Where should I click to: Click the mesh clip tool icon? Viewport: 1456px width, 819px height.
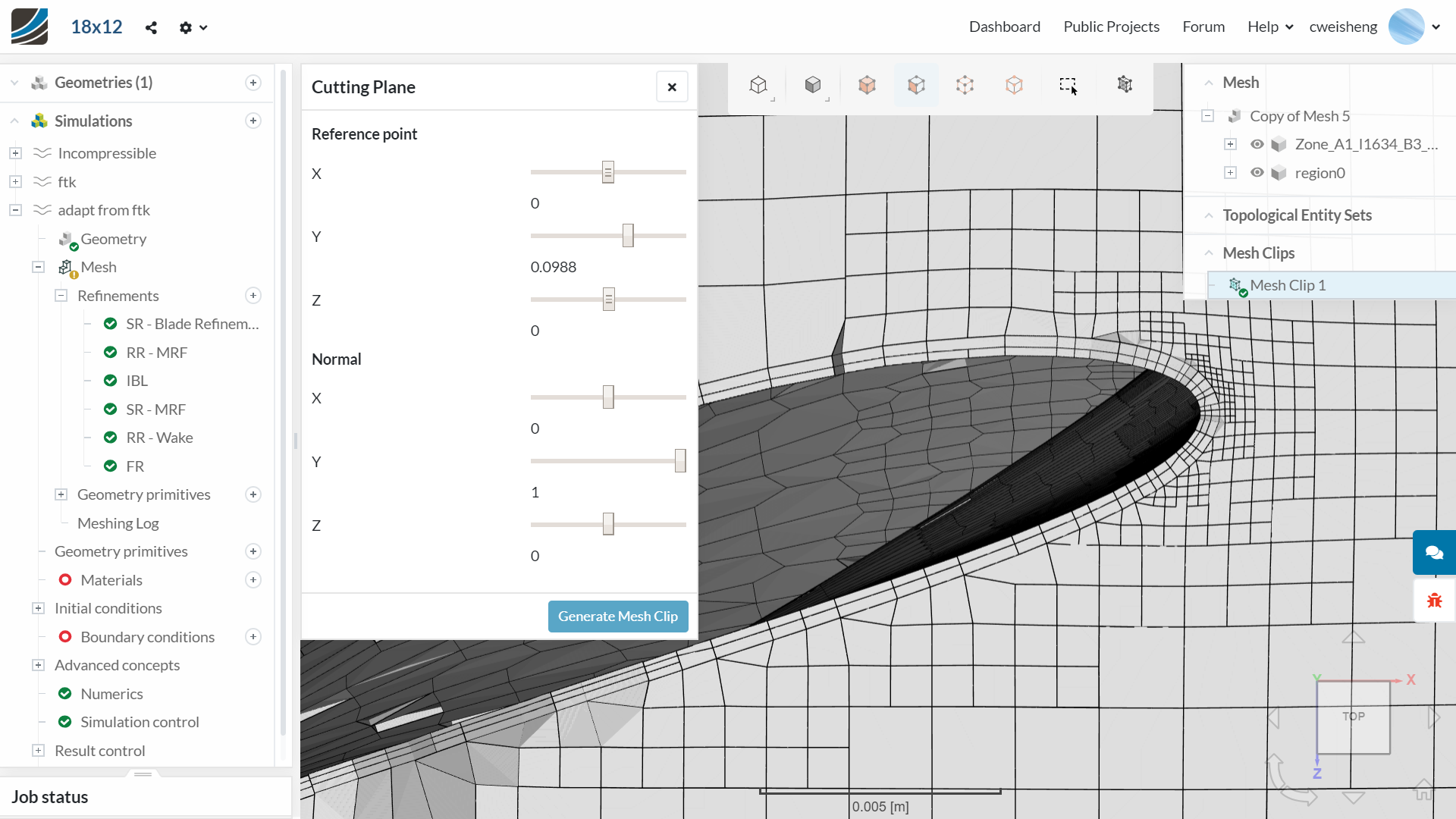click(x=1125, y=85)
